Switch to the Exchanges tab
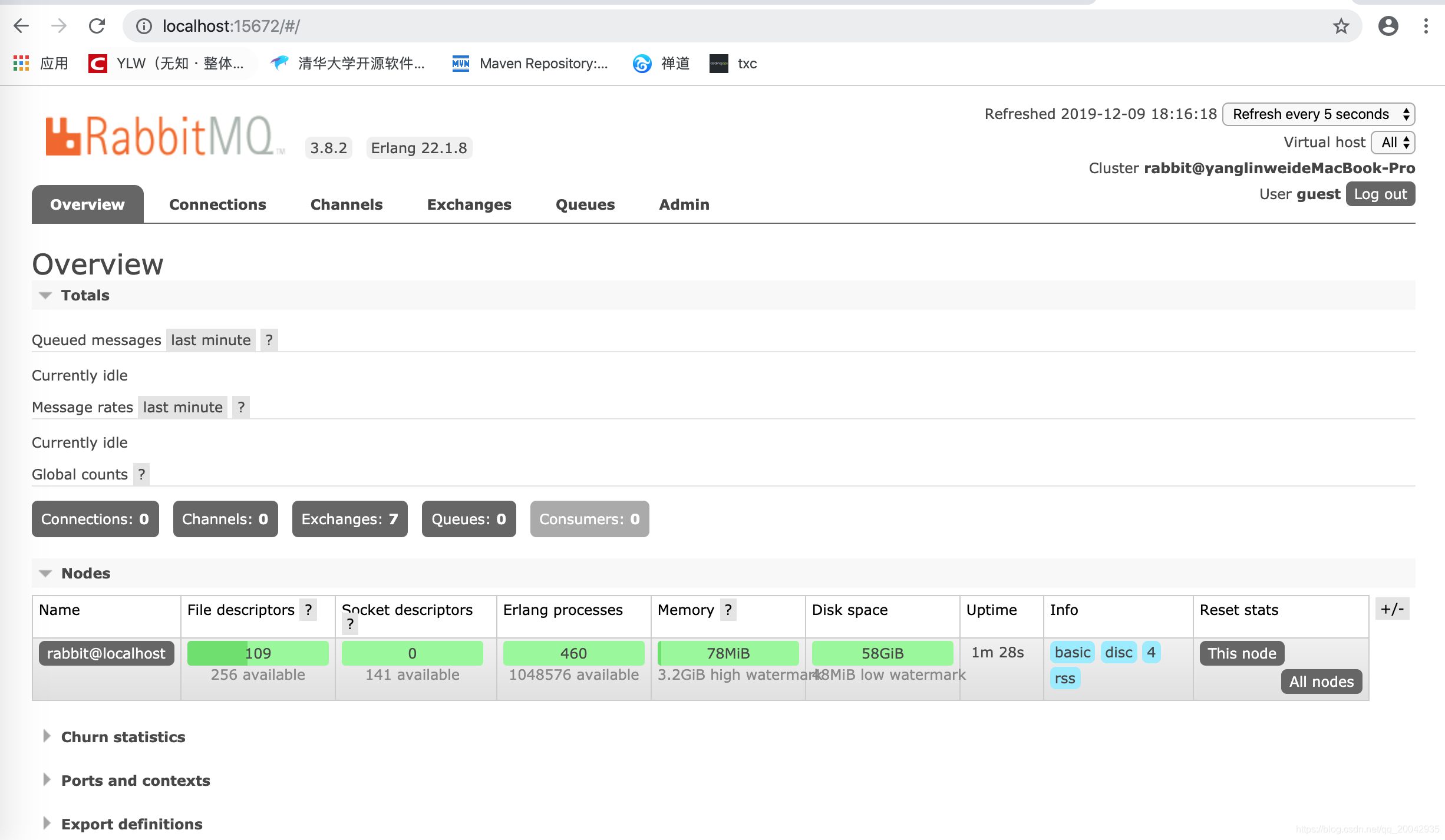Image resolution: width=1445 pixels, height=840 pixels. click(469, 204)
